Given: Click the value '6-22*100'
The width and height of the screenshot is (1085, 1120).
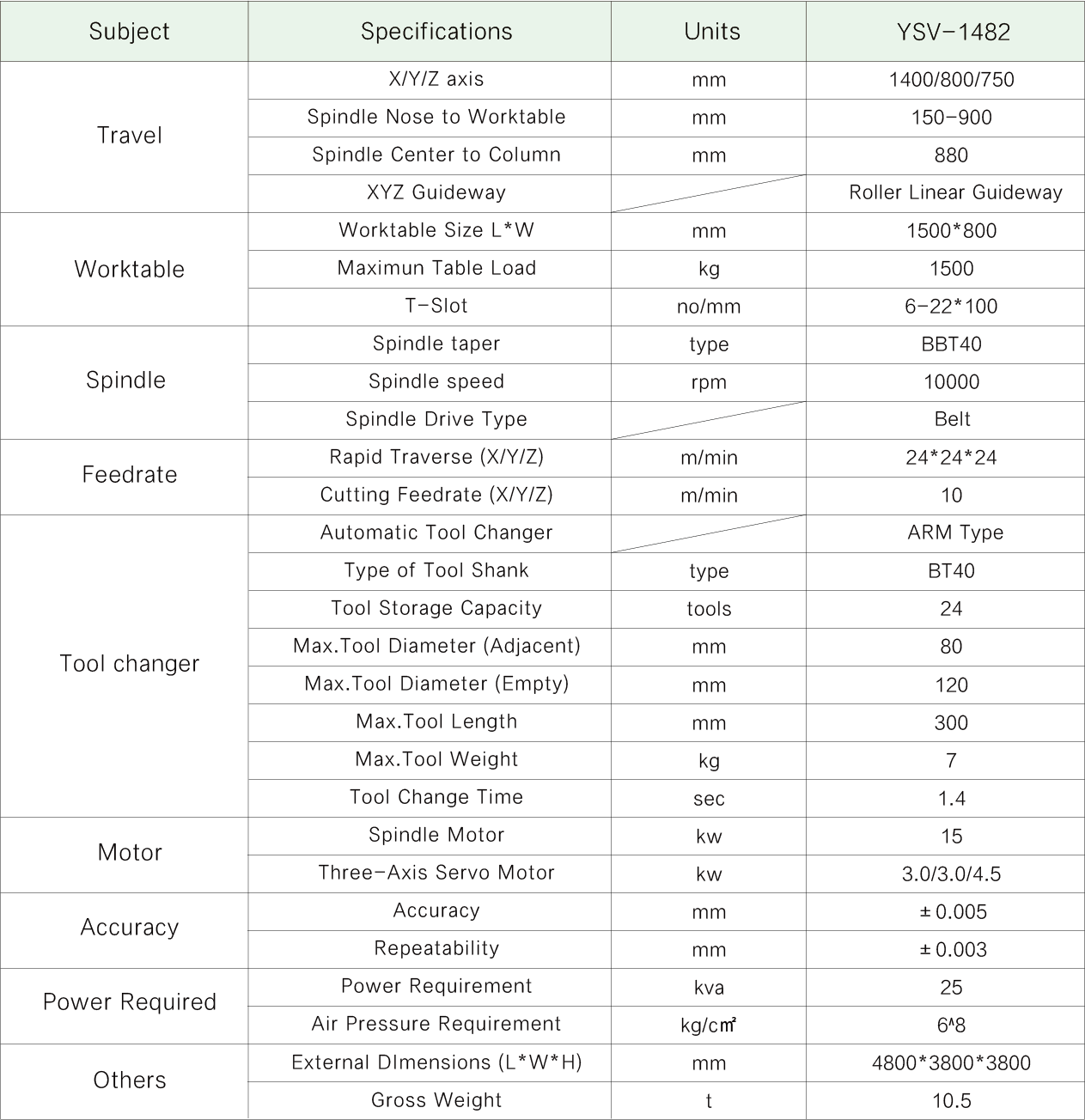Looking at the screenshot, I should point(951,307).
